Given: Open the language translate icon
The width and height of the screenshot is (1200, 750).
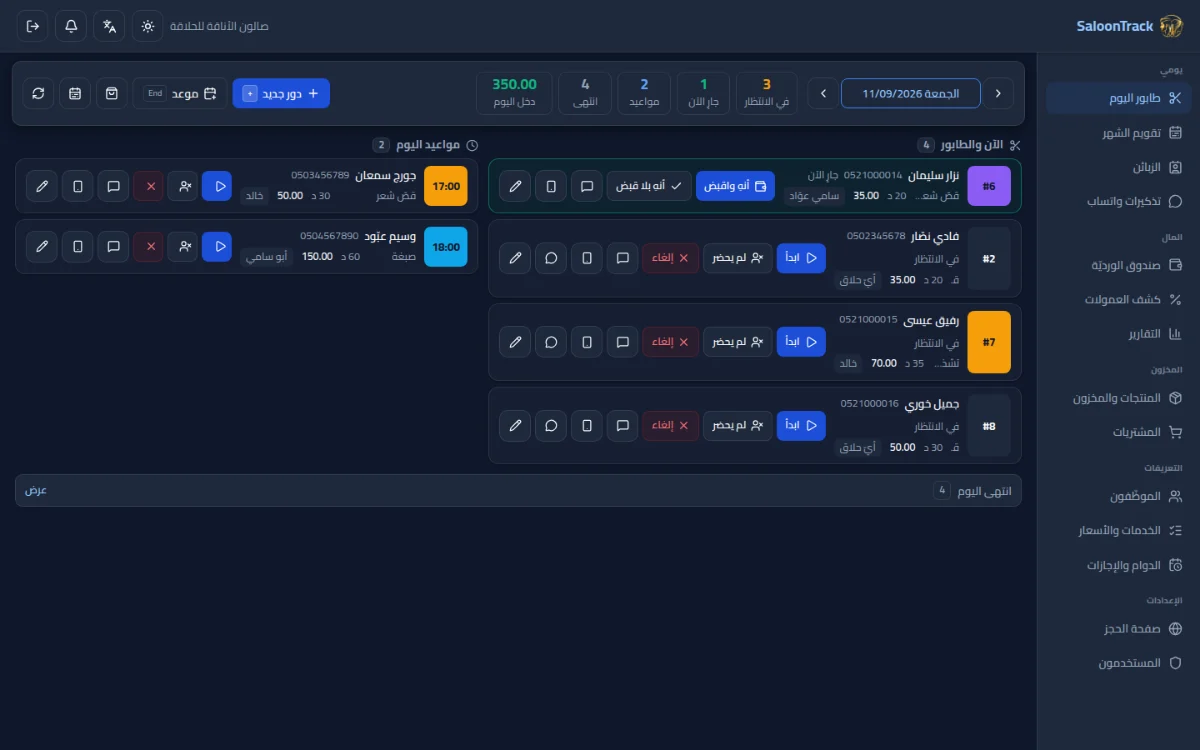Looking at the screenshot, I should pyautogui.click(x=109, y=26).
